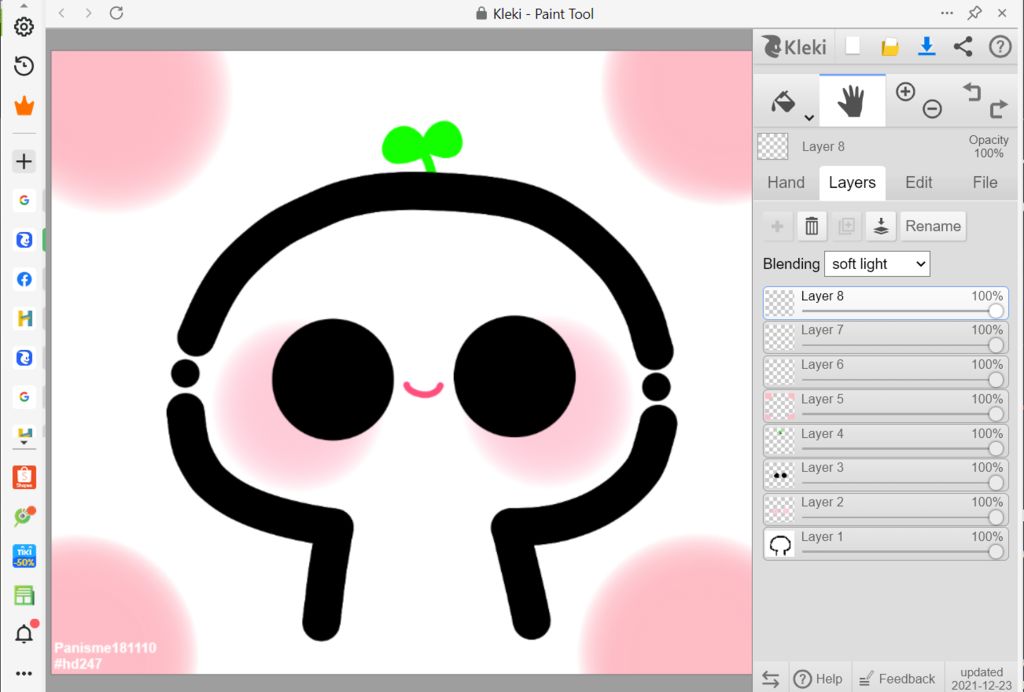The height and width of the screenshot is (692, 1024).
Task: Open panel more options in title bar
Action: (x=947, y=13)
